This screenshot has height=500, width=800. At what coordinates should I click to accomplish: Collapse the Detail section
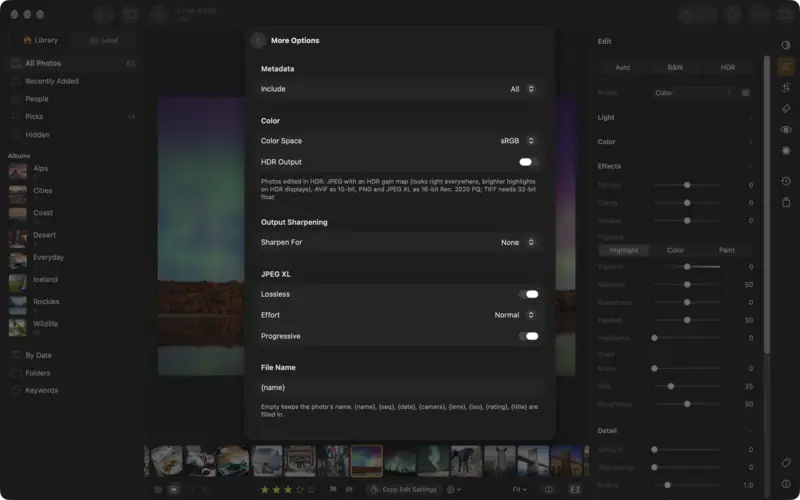coord(676,431)
